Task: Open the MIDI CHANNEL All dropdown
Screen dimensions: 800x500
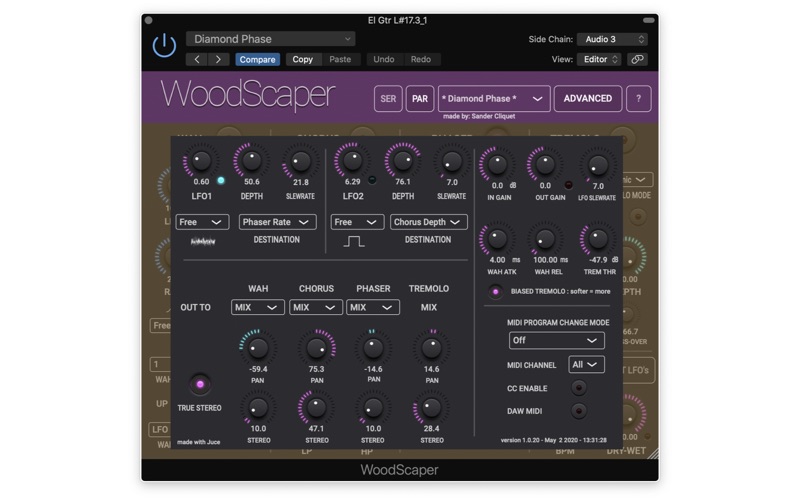Action: click(x=586, y=364)
